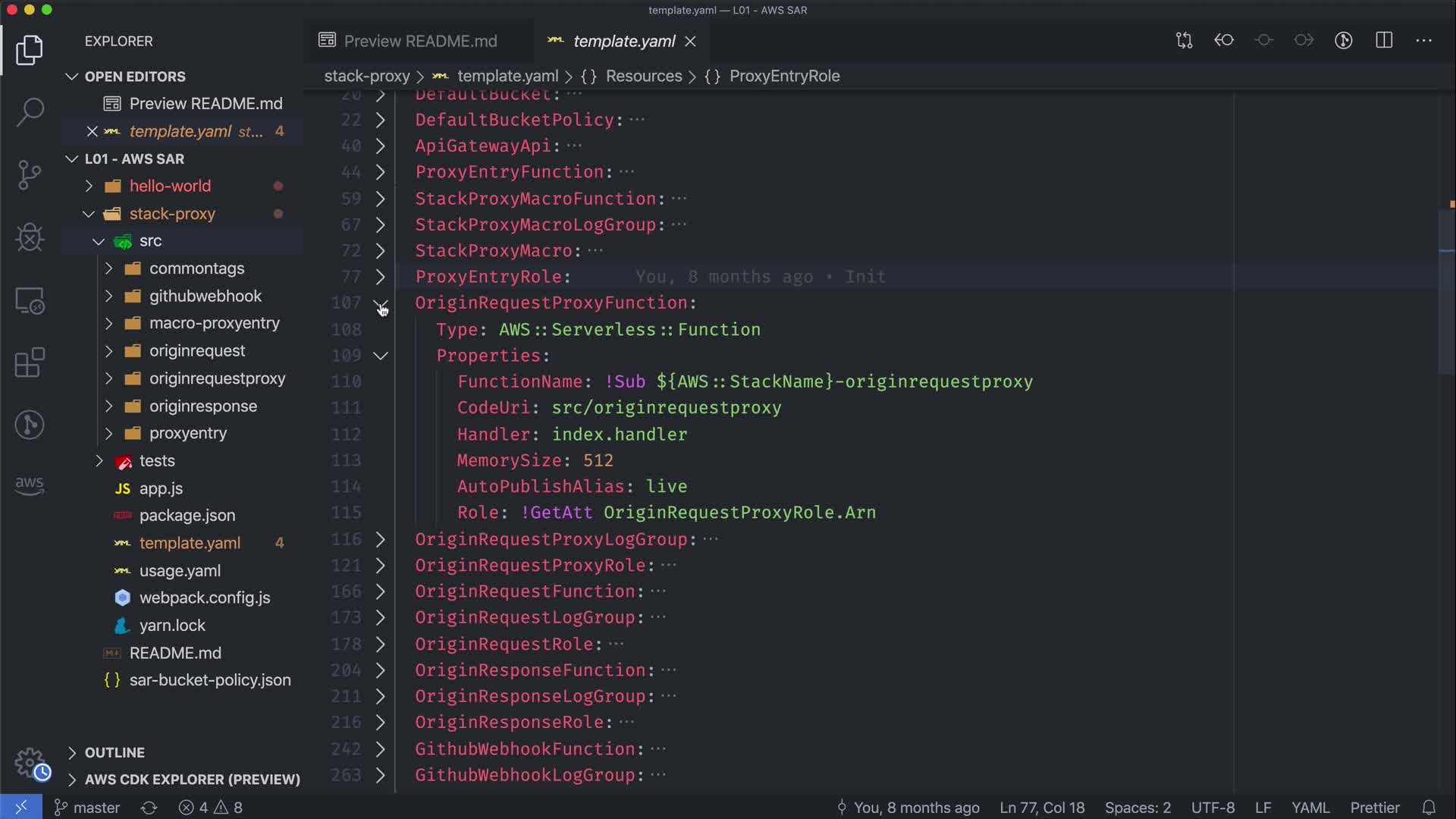This screenshot has width=1456, height=819.
Task: Open the Run and Debug view
Action: click(30, 237)
